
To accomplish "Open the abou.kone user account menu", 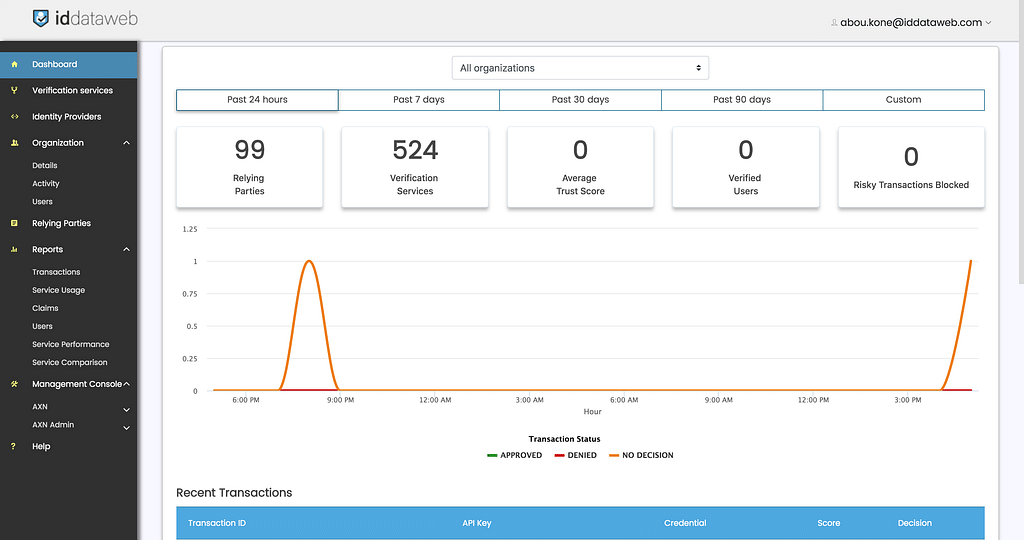I will coord(910,22).
